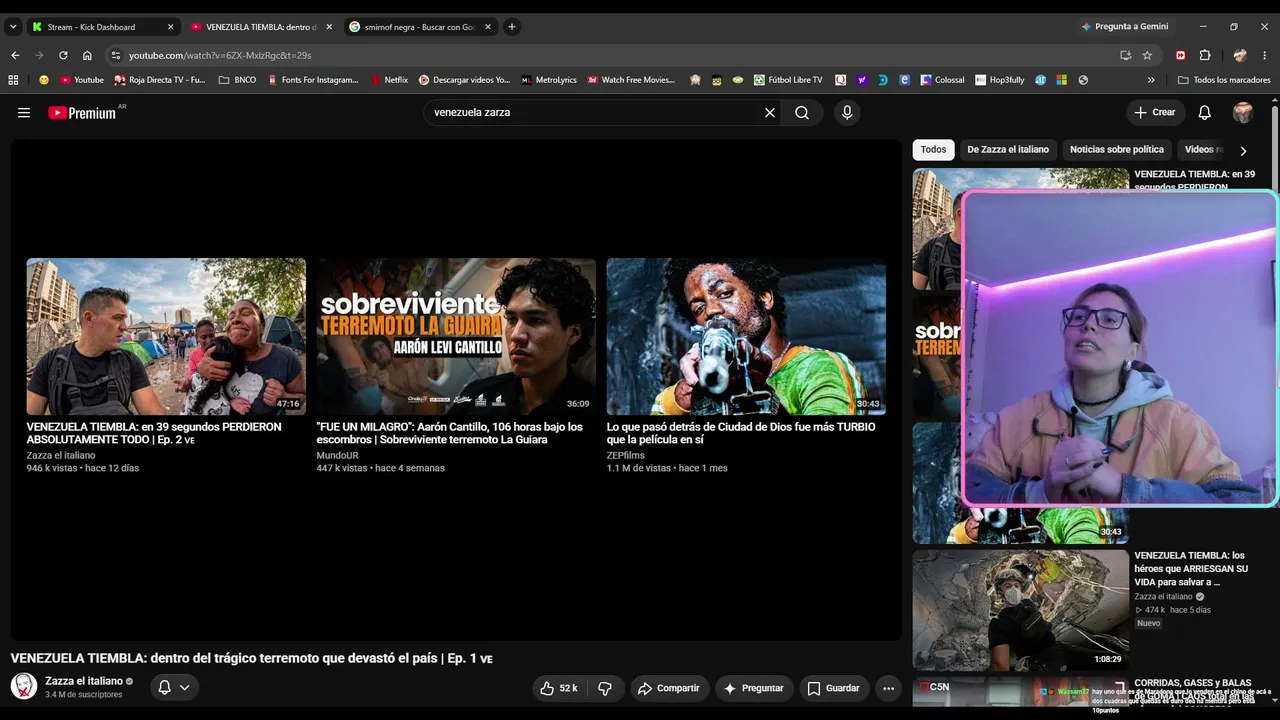This screenshot has width=1280, height=720.
Task: Open YouTube notifications bell in the header
Action: (1205, 113)
